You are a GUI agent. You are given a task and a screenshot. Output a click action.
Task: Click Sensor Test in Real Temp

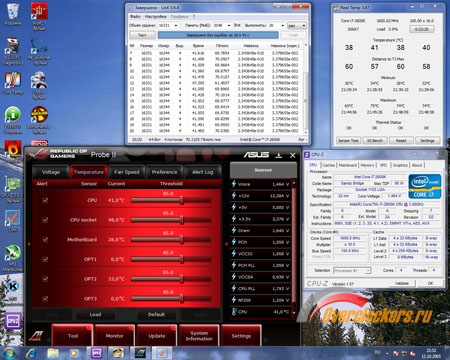pos(348,141)
